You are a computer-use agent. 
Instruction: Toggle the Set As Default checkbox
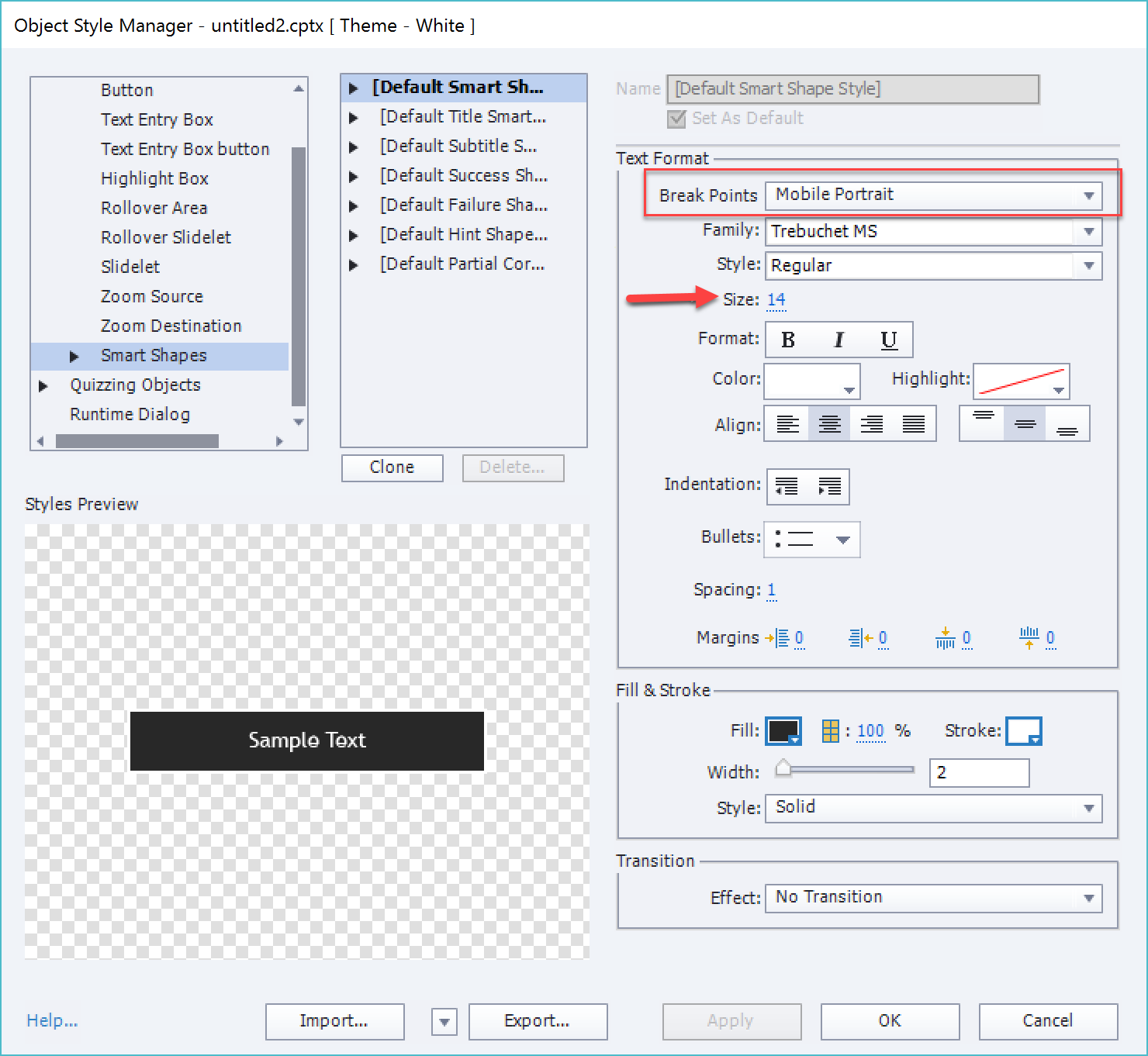point(676,118)
